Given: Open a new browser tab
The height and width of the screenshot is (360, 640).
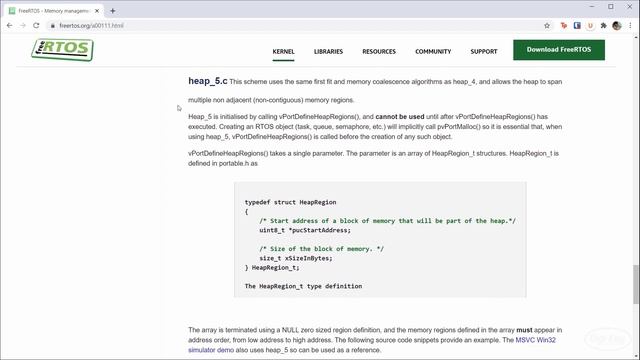Looking at the screenshot, I should click(x=113, y=11).
